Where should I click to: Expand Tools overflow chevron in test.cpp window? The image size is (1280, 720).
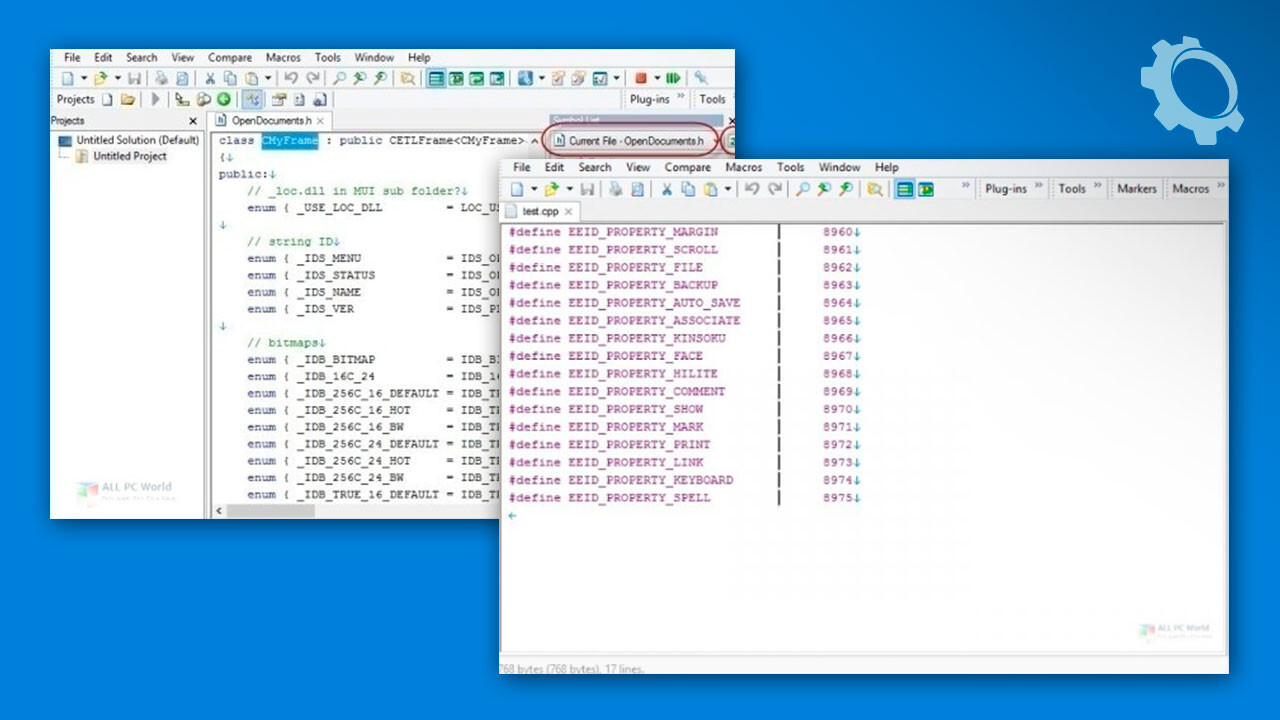(1097, 186)
